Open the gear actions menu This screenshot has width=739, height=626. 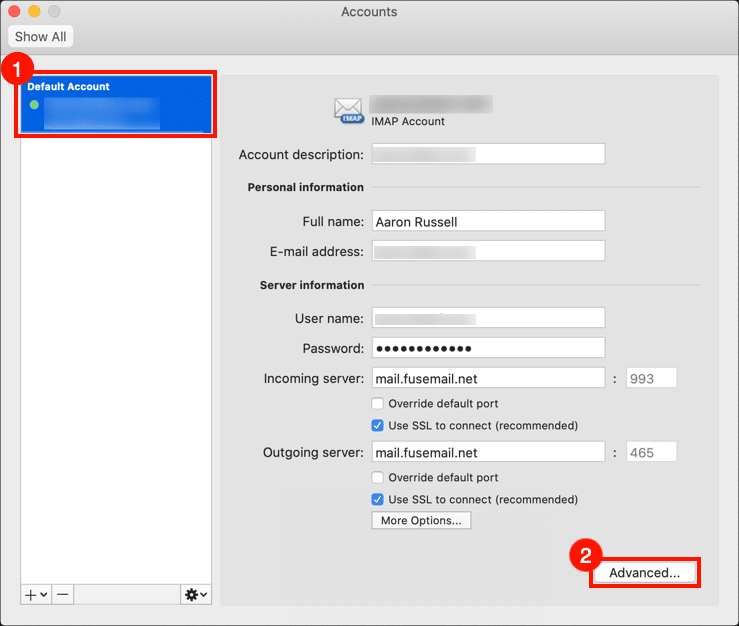tap(195, 594)
